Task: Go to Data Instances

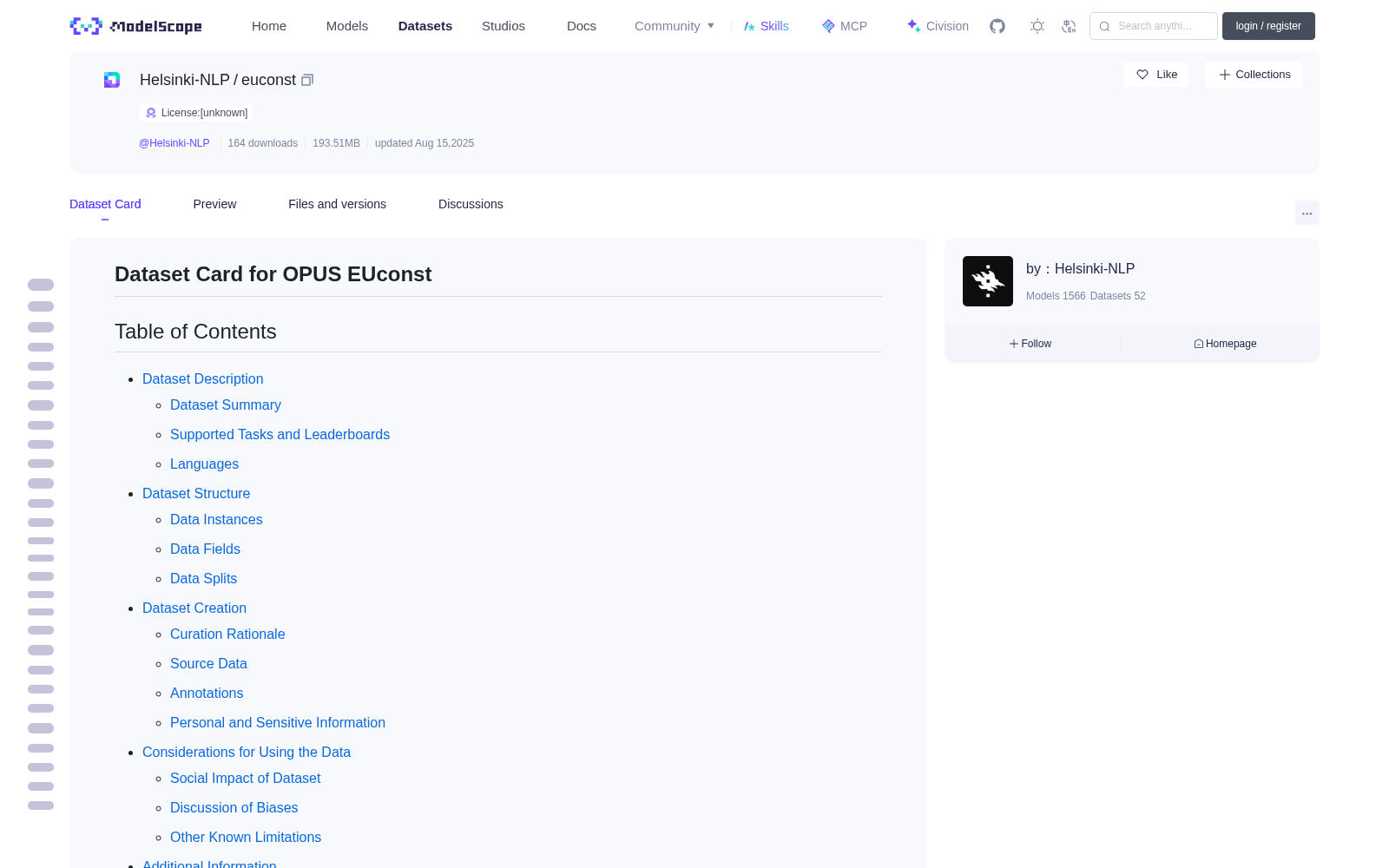Action: pyautogui.click(x=216, y=520)
